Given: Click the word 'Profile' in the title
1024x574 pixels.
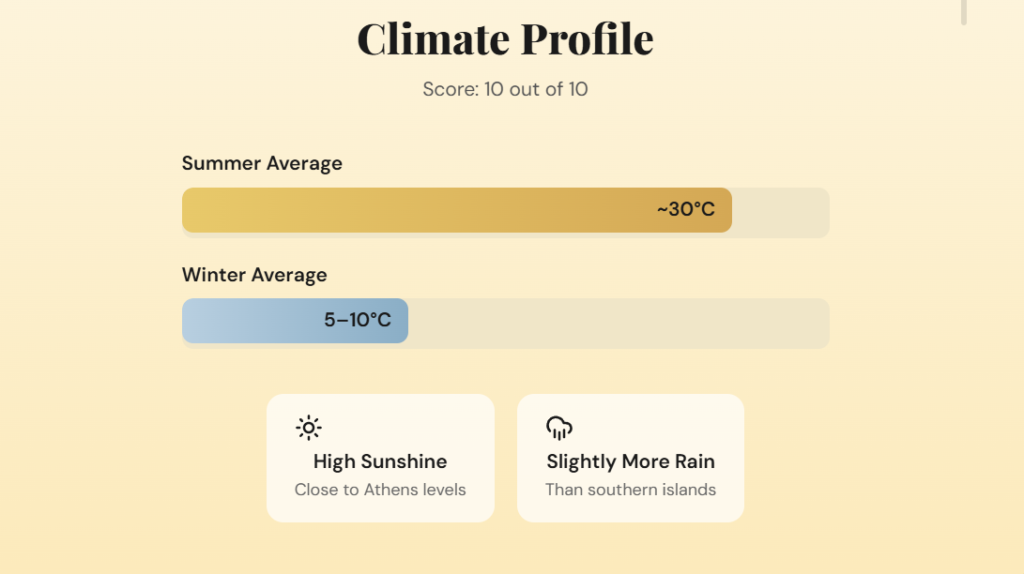Looking at the screenshot, I should (x=584, y=39).
